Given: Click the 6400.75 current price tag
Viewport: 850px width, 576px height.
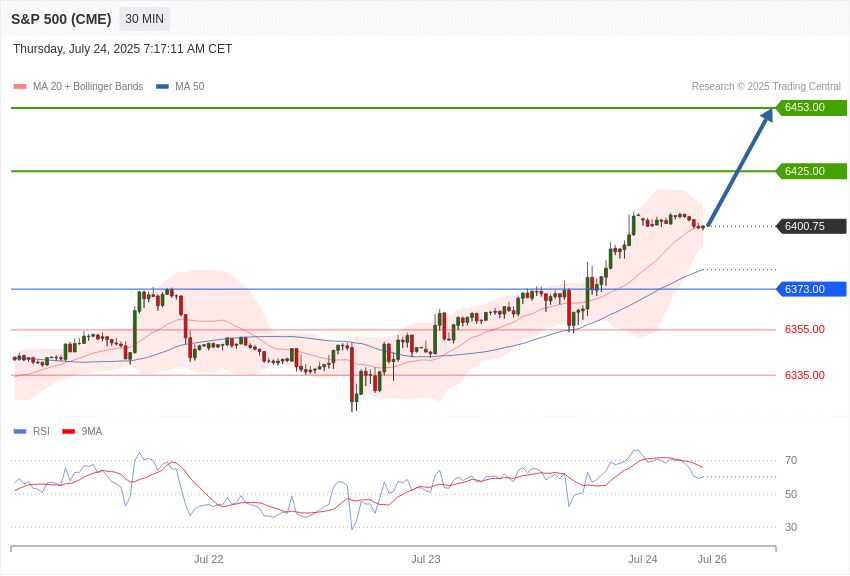Looking at the screenshot, I should tap(811, 226).
